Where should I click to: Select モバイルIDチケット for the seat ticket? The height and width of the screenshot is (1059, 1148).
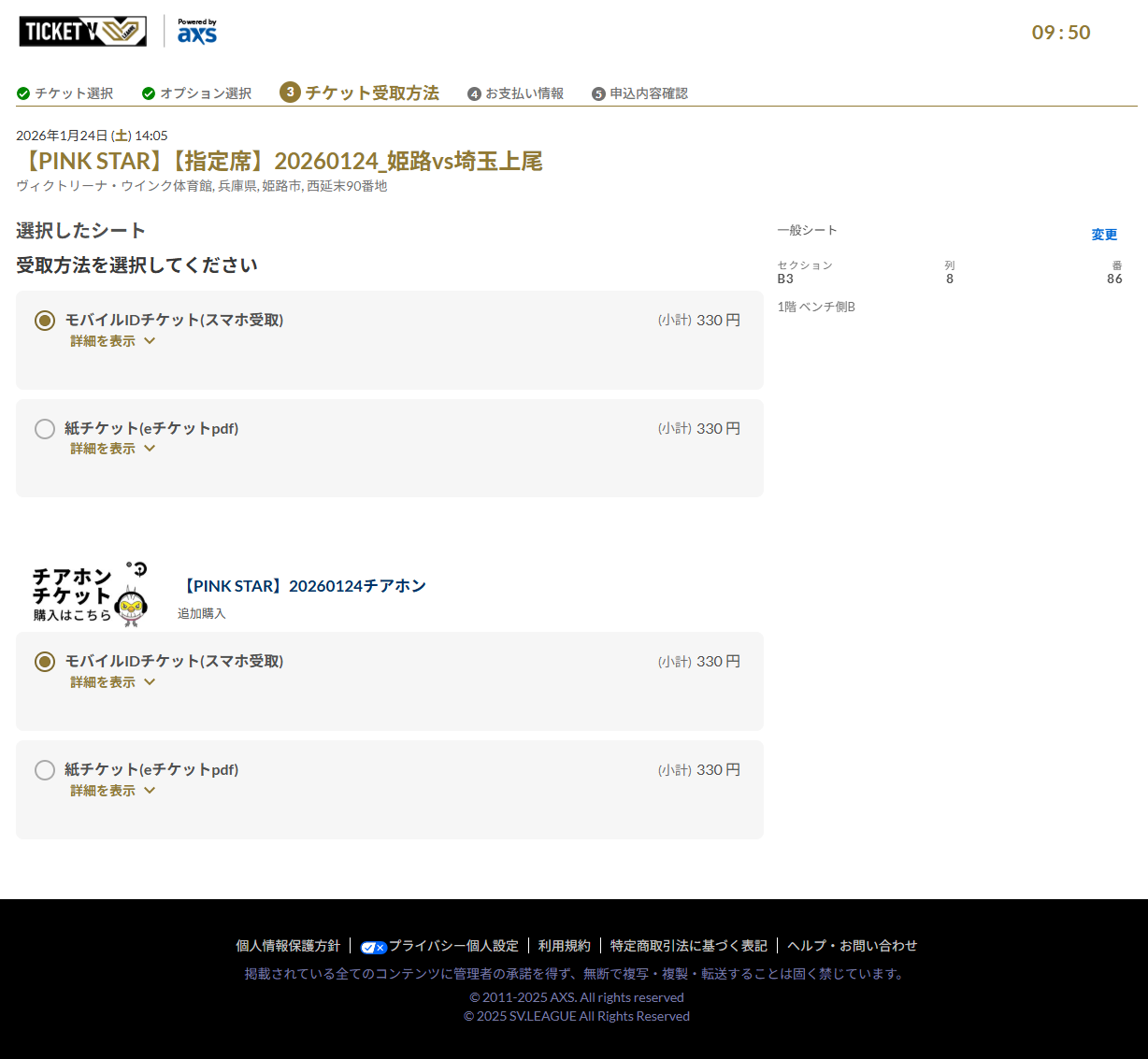[45, 321]
